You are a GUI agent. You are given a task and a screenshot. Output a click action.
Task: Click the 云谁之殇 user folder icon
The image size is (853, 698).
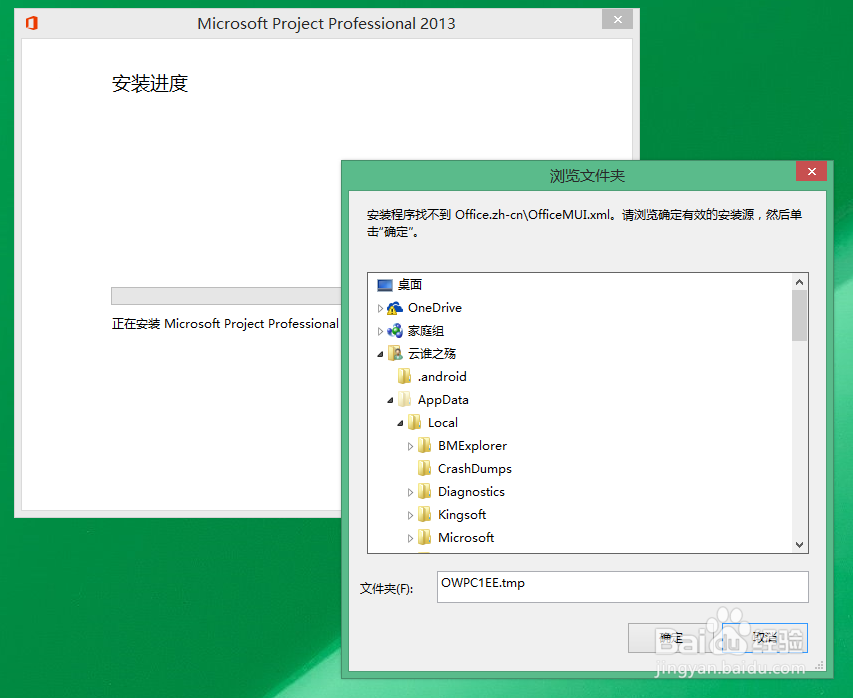tap(395, 354)
